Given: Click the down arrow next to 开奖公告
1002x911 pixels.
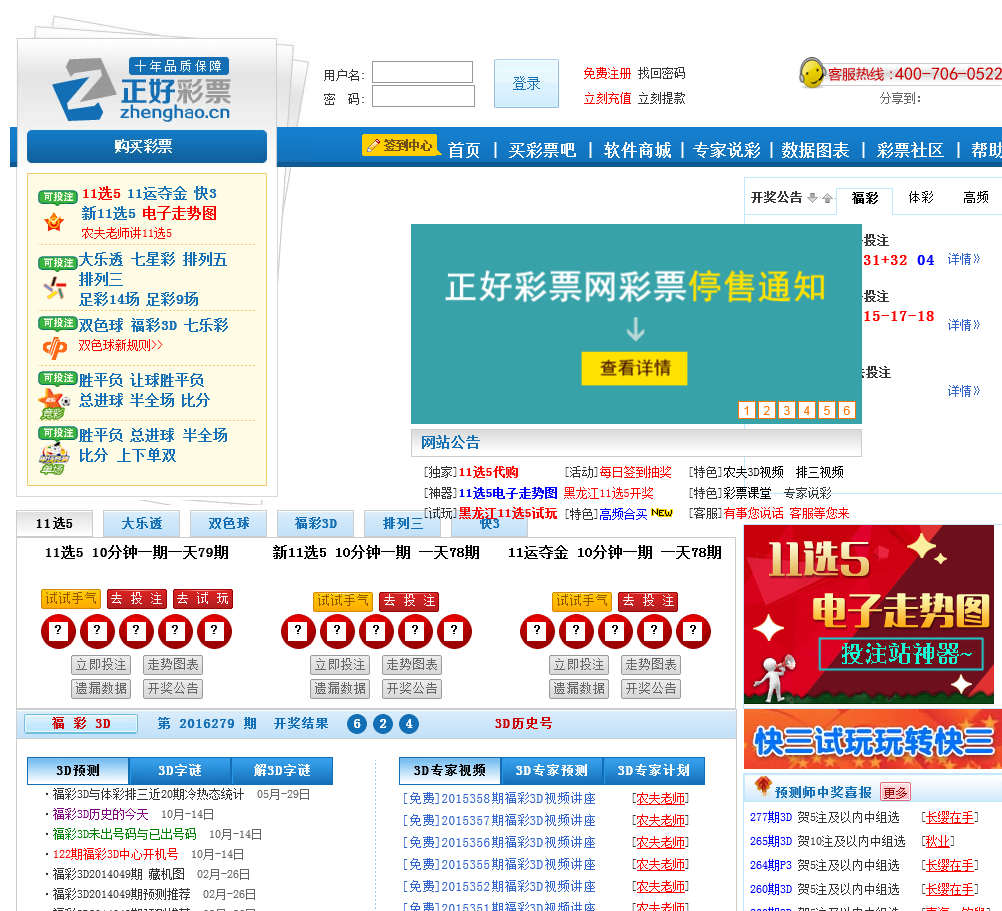Looking at the screenshot, I should click(812, 198).
